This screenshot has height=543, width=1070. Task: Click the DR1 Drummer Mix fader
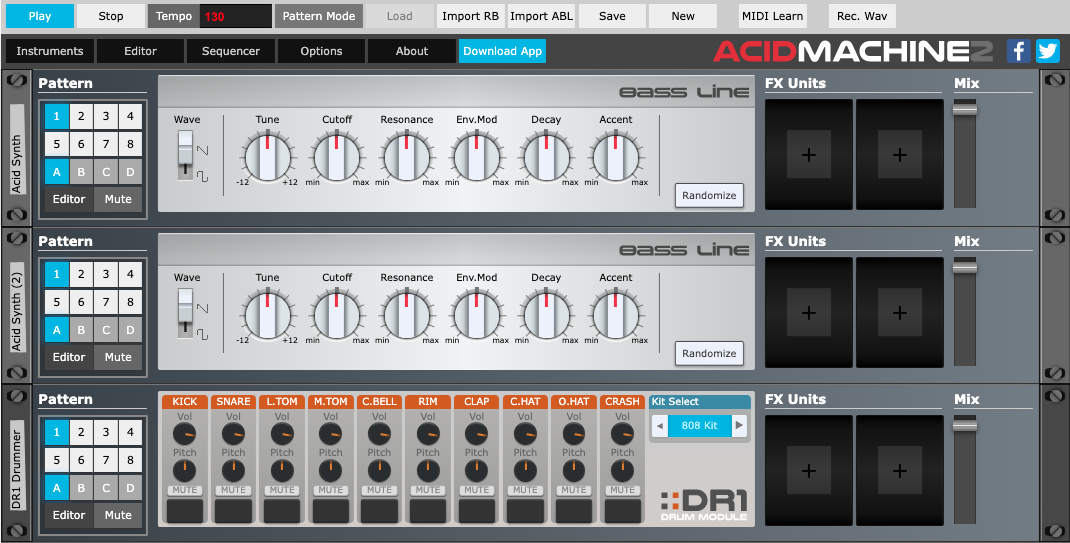pyautogui.click(x=965, y=424)
